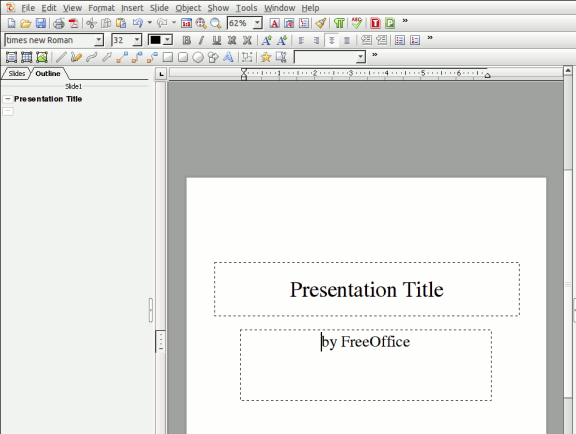
Task: Open the File menu
Action: click(x=28, y=8)
